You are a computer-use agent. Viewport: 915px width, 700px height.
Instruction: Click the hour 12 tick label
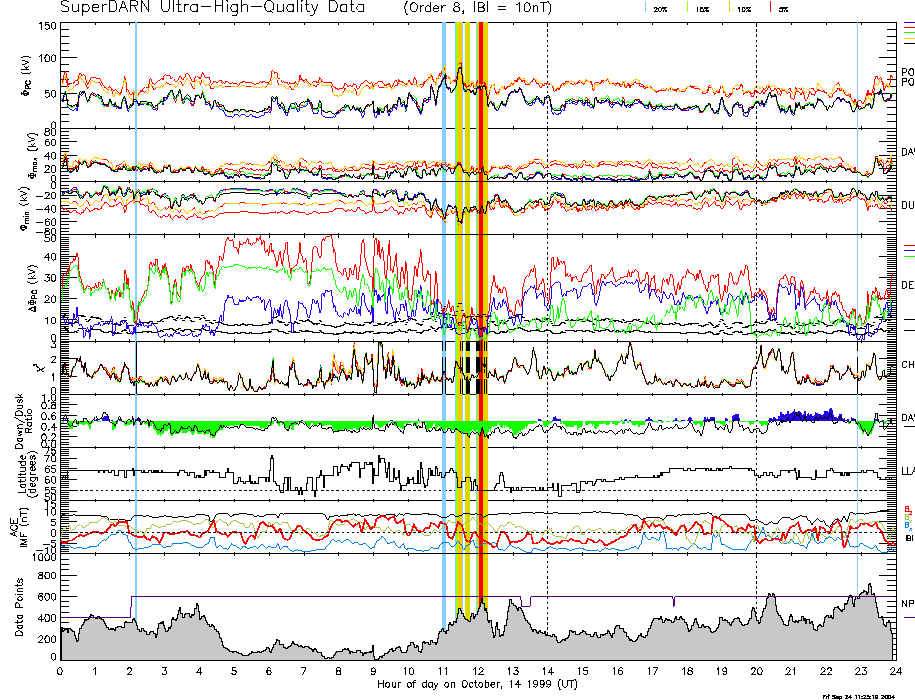coord(478,671)
